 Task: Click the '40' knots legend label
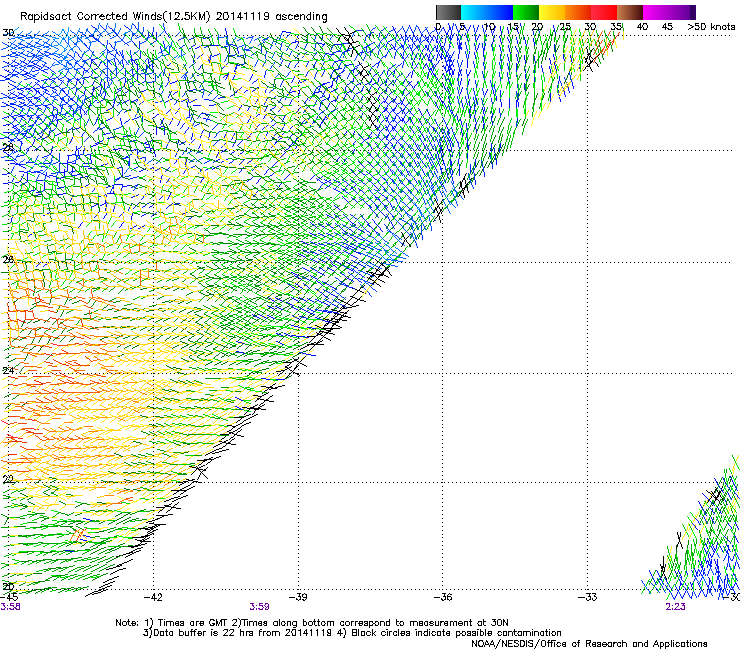[x=642, y=26]
